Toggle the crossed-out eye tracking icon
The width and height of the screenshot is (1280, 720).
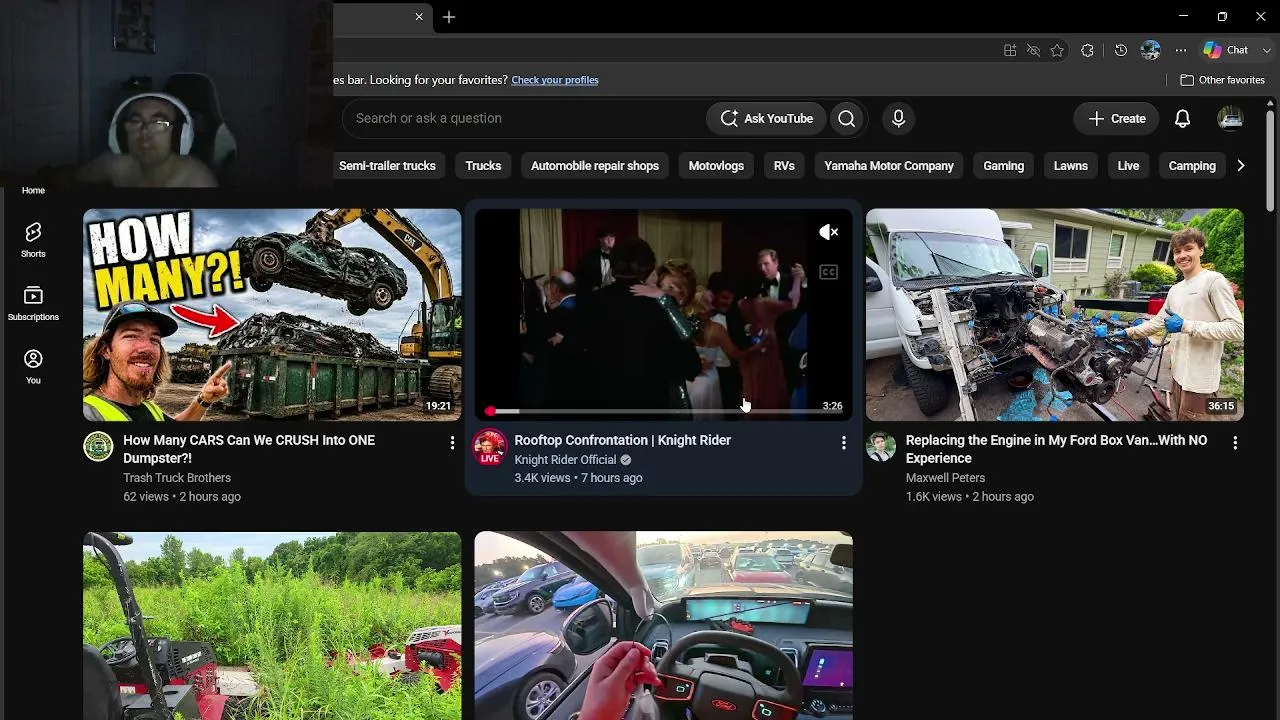point(1033,50)
